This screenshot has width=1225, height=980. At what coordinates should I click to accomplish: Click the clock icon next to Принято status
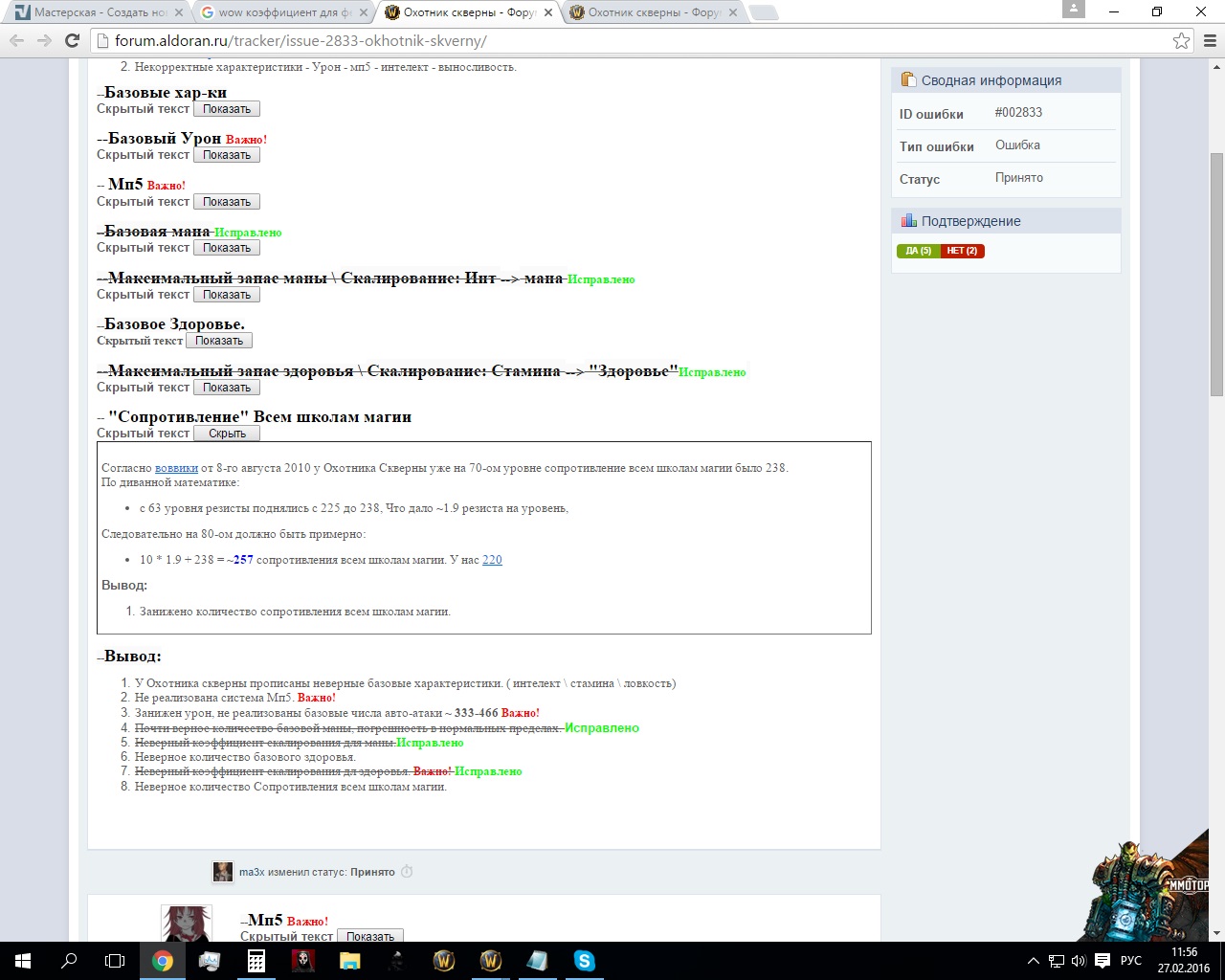tap(407, 872)
